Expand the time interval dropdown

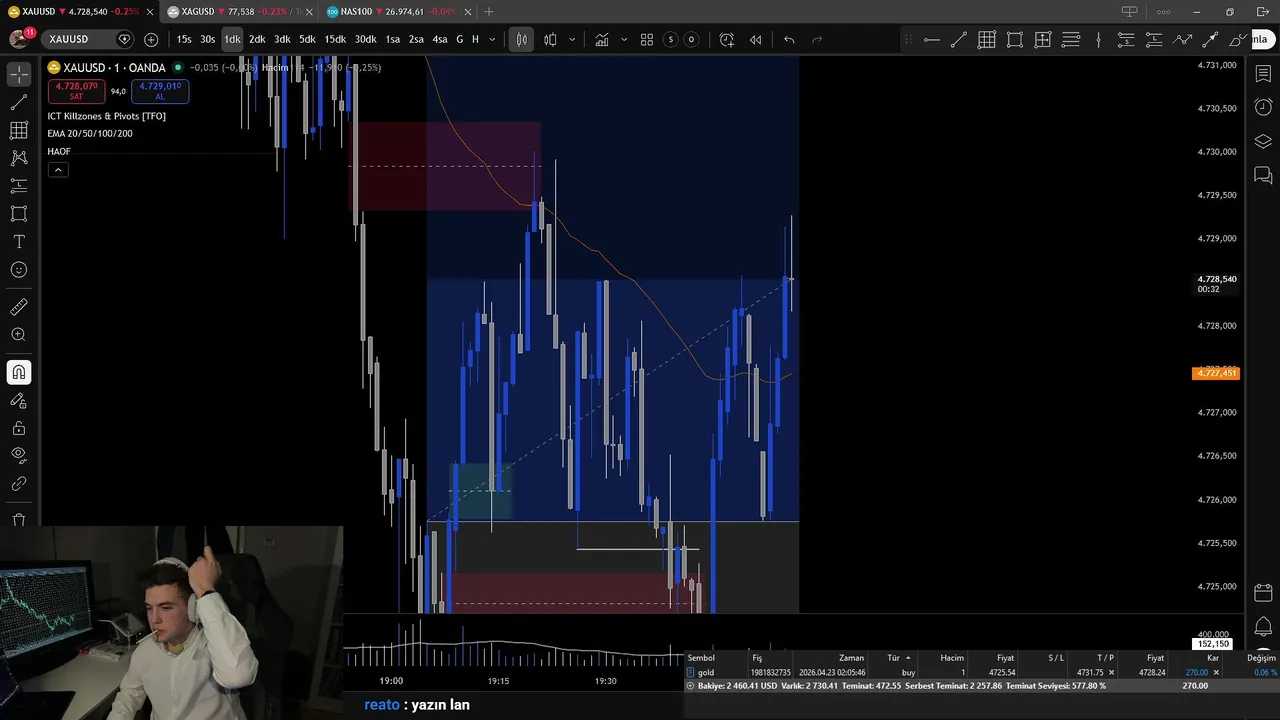(x=491, y=39)
